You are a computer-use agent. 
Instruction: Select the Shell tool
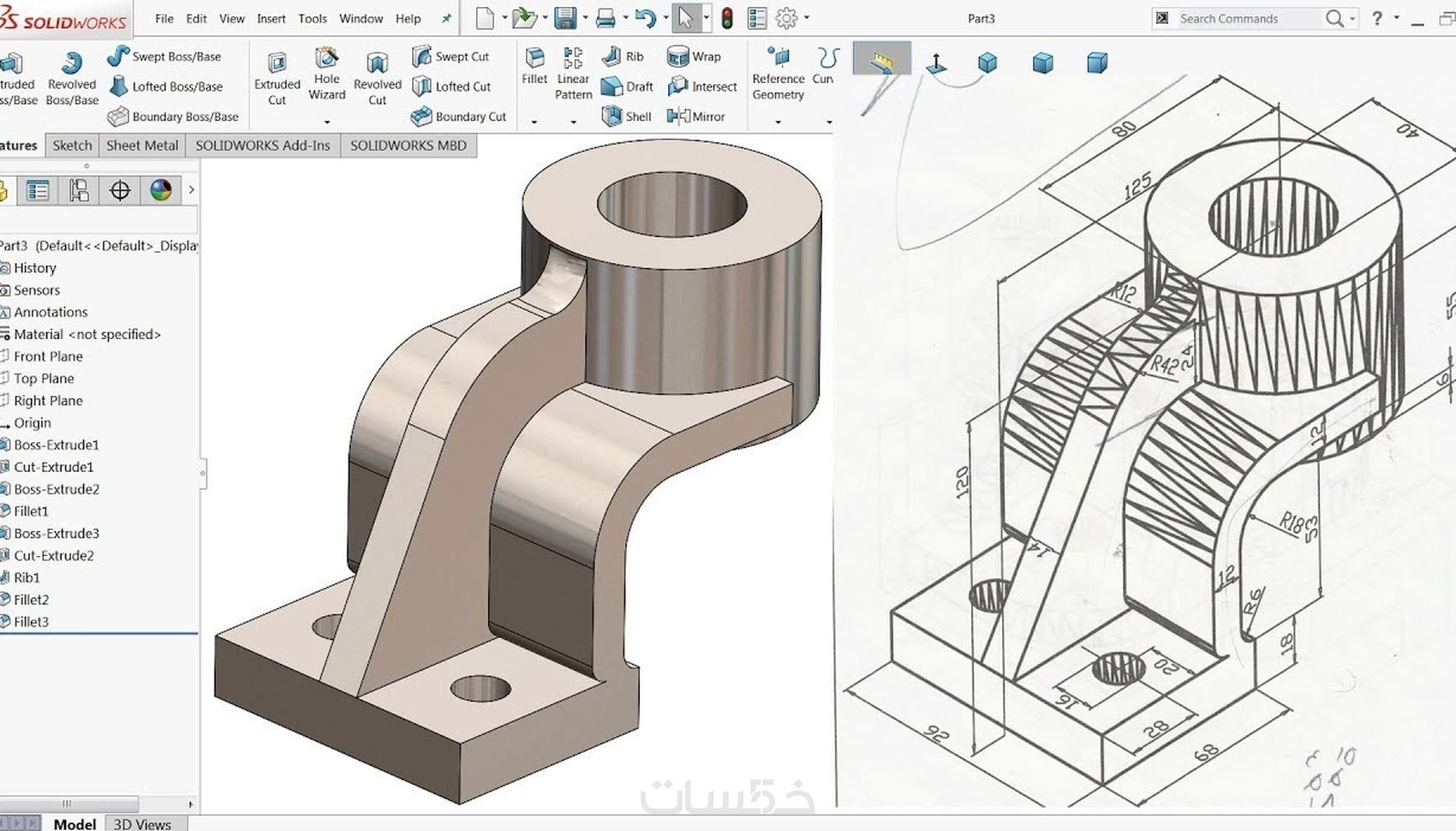click(x=626, y=117)
